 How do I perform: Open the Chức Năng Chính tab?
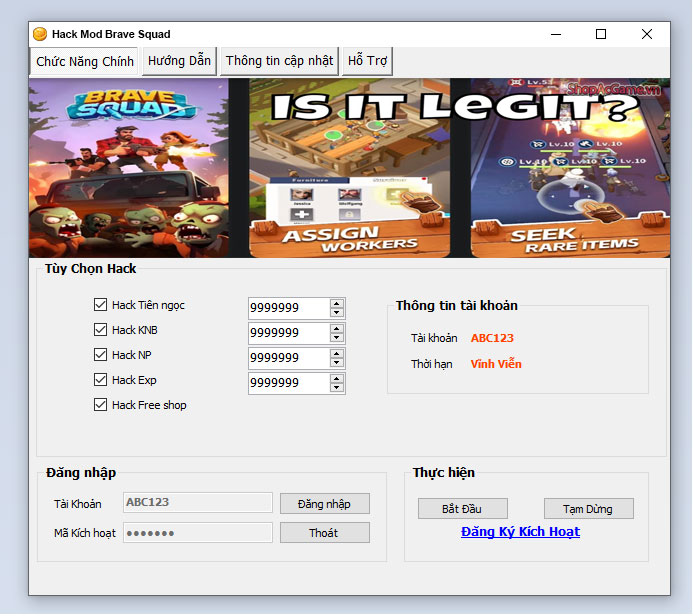84,61
